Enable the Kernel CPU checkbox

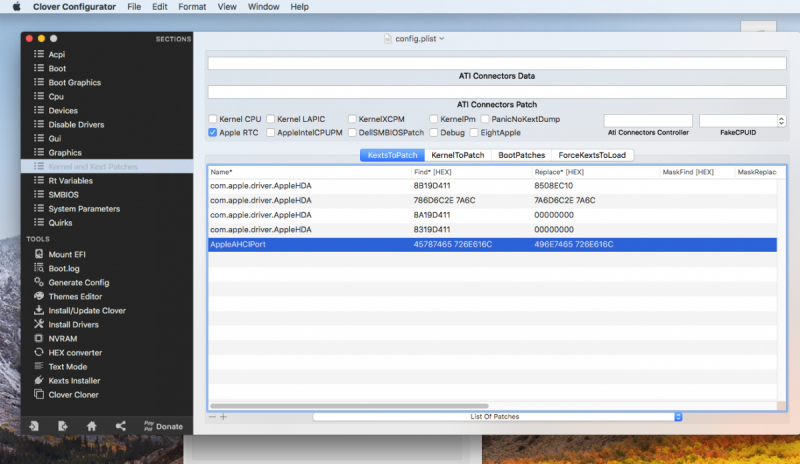click(213, 119)
